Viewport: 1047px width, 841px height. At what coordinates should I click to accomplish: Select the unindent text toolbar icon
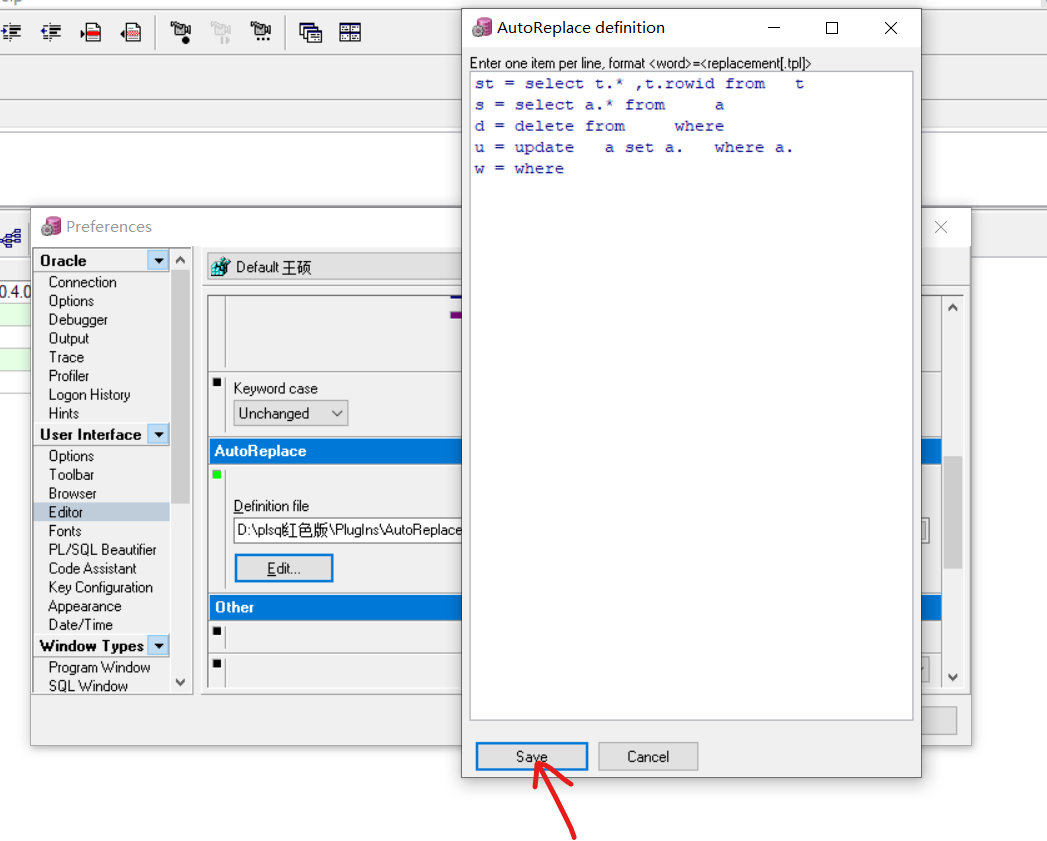(x=50, y=32)
